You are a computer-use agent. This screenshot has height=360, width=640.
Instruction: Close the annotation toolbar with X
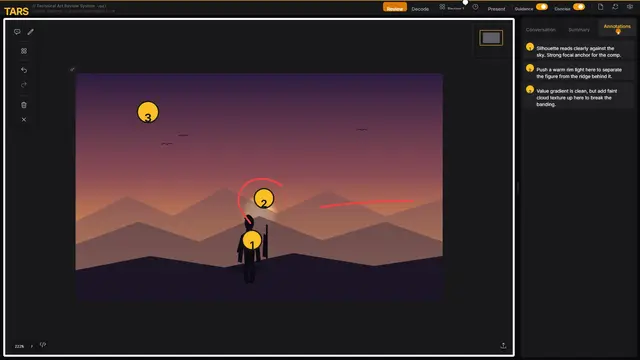(24, 120)
